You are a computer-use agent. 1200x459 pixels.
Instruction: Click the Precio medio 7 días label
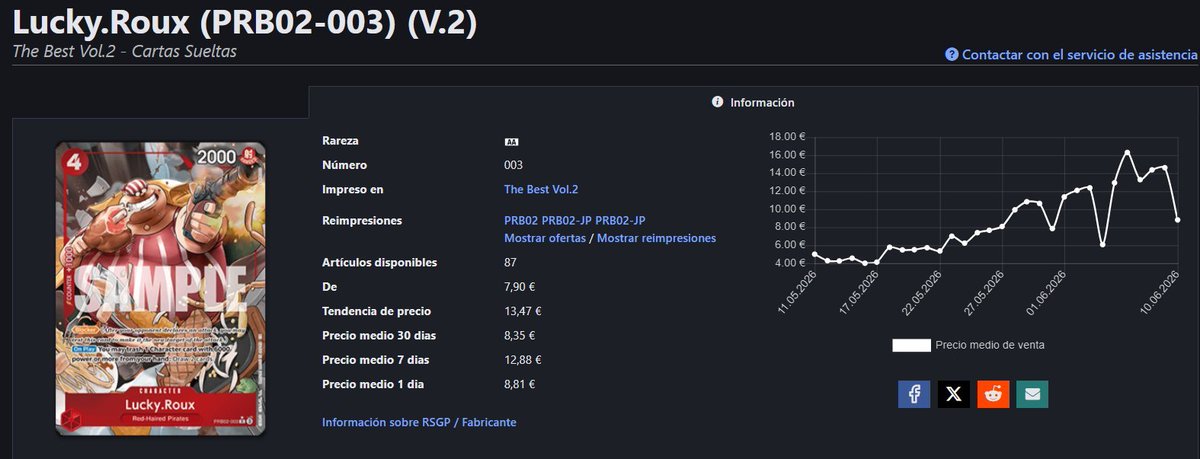(375, 359)
